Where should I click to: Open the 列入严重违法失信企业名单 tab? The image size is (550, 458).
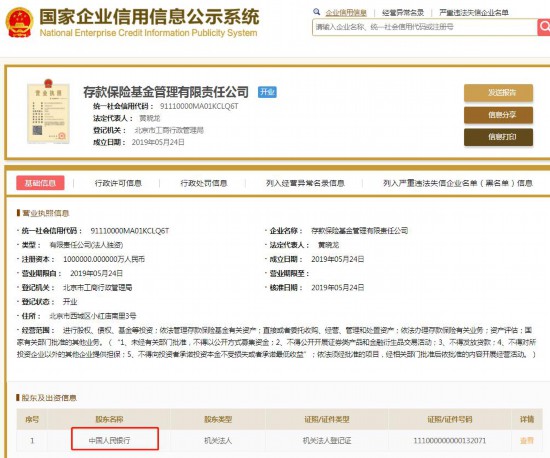458,183
